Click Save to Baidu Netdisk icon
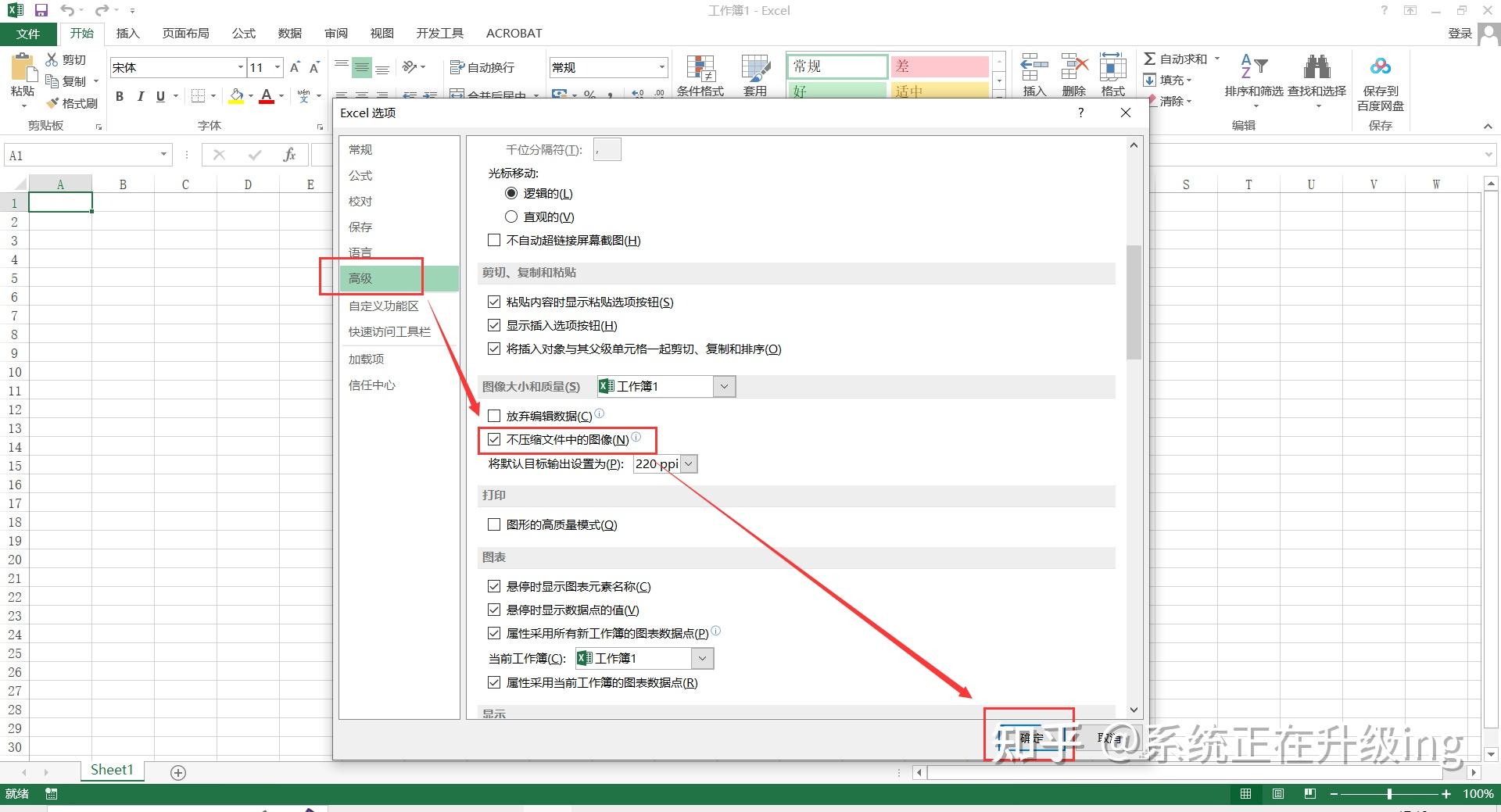Image resolution: width=1501 pixels, height=812 pixels. click(x=1381, y=66)
